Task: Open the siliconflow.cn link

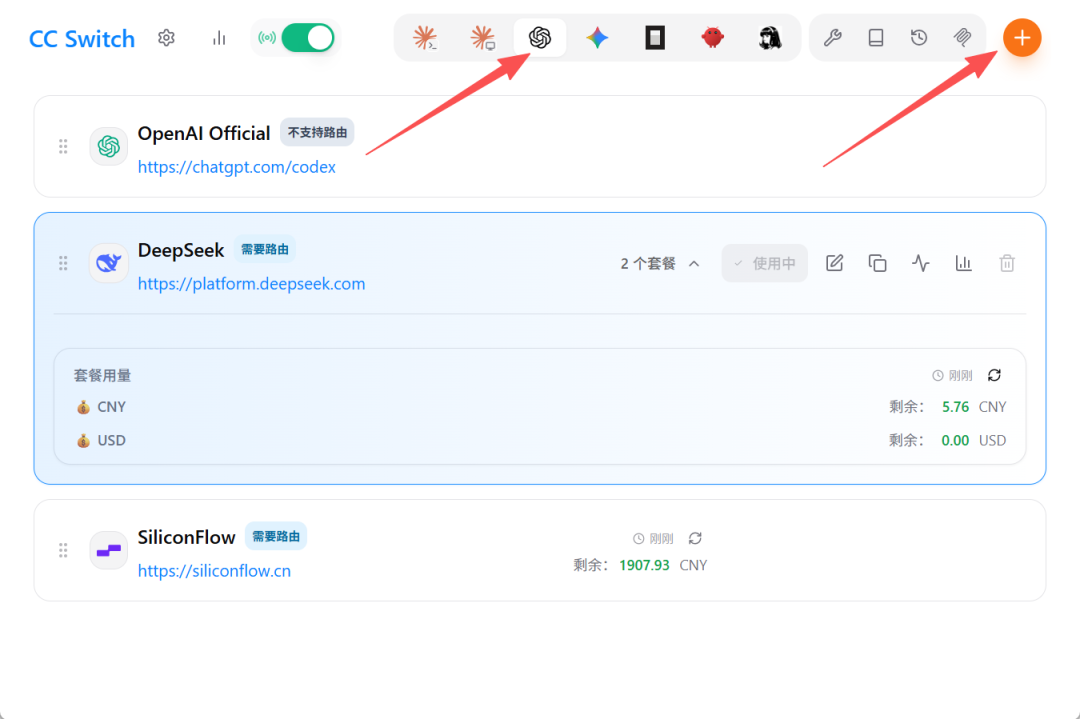Action: click(214, 571)
